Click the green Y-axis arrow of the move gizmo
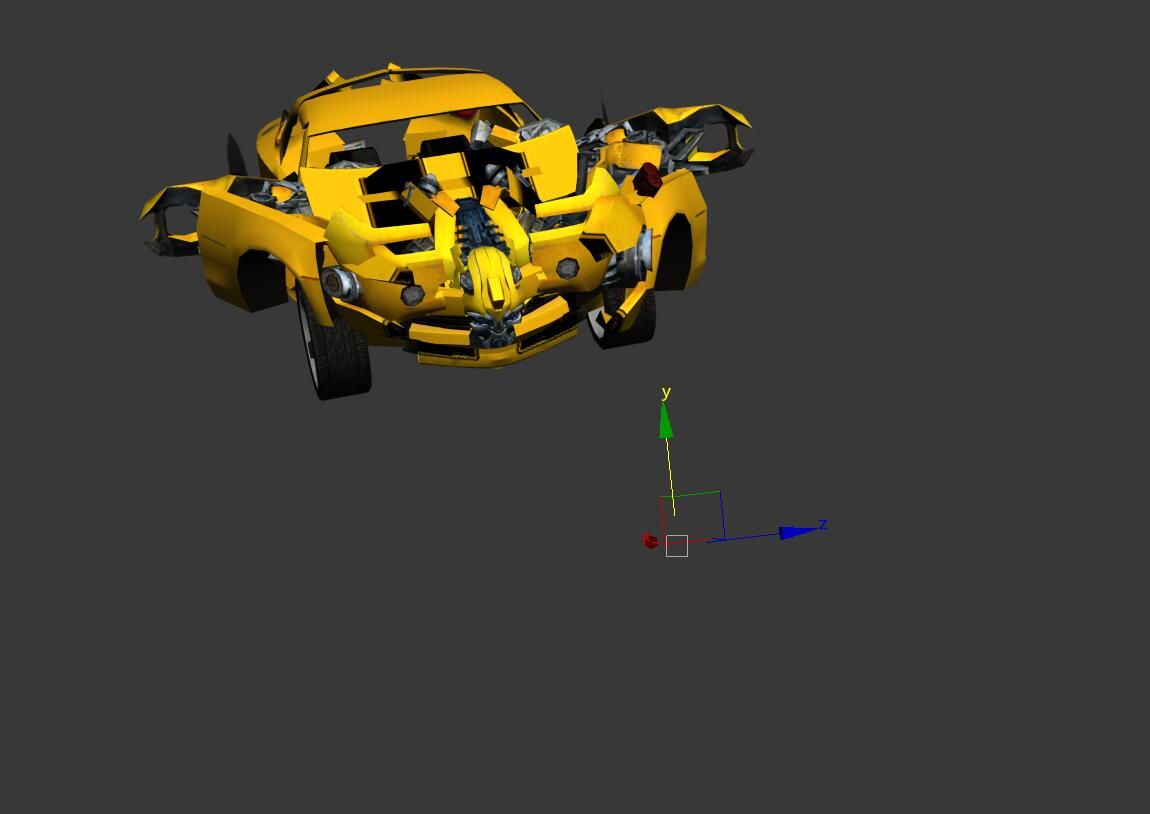1150x814 pixels. (665, 421)
